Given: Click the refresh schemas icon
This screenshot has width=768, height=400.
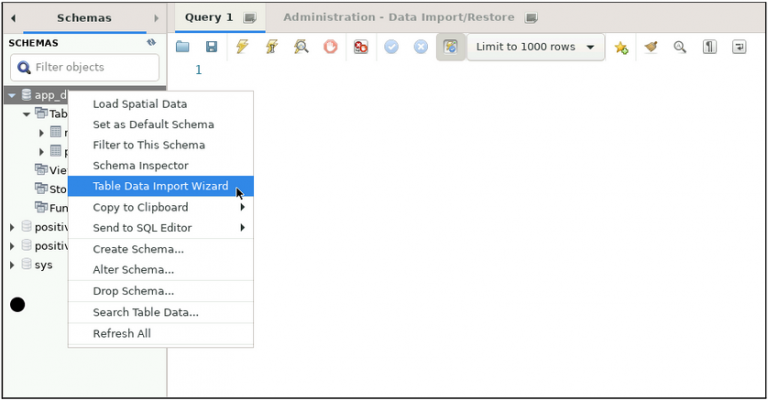Looking at the screenshot, I should [x=151, y=43].
